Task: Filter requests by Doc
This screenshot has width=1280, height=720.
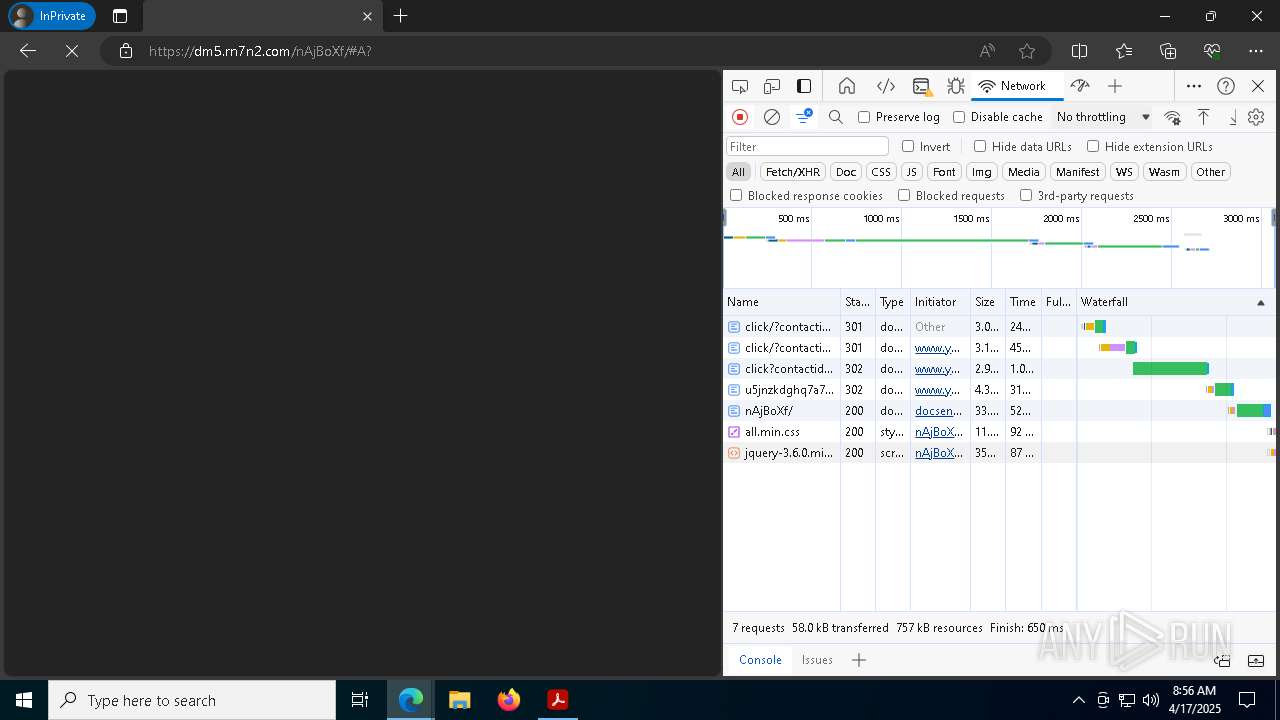Action: [846, 172]
